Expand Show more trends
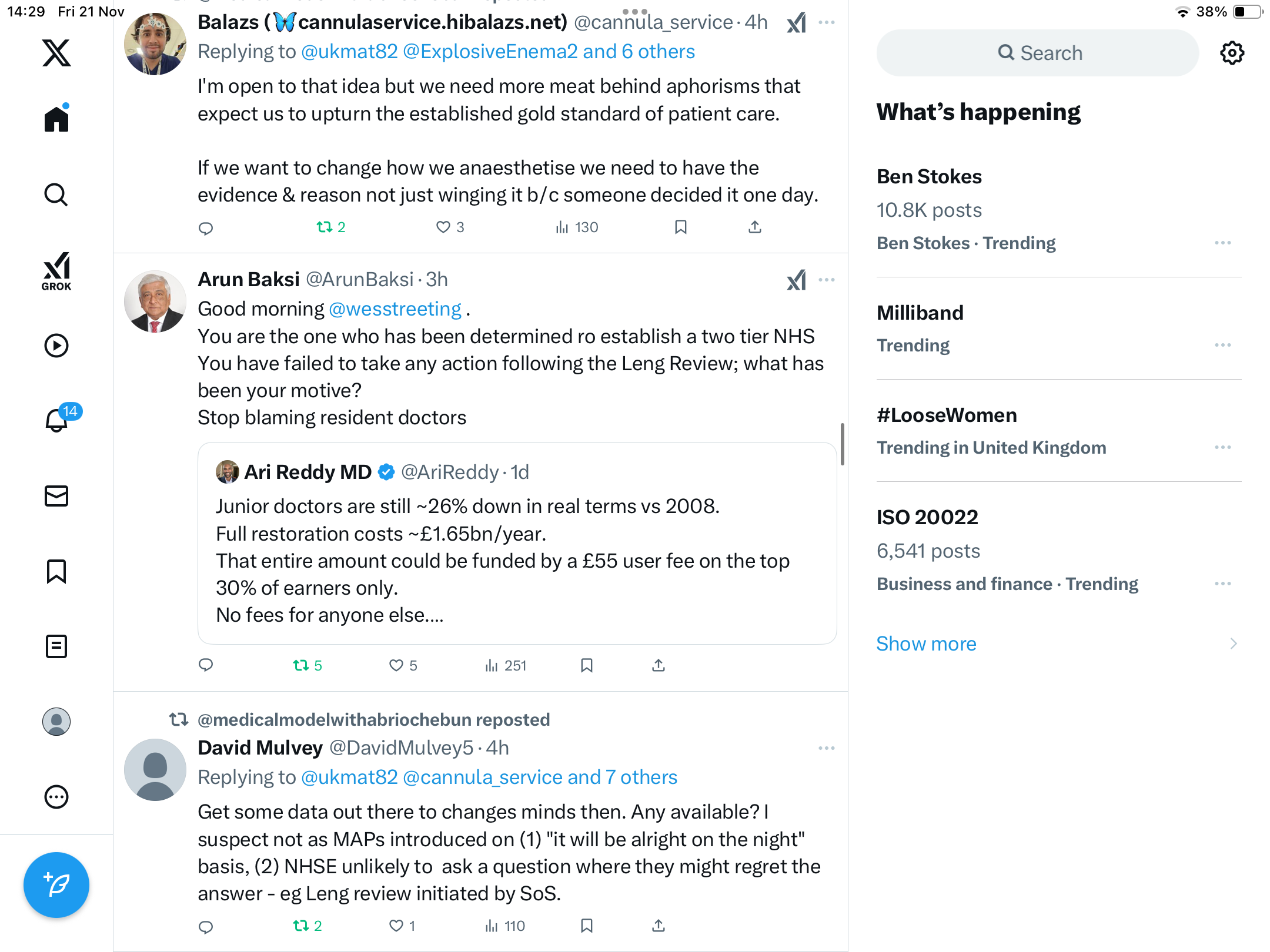 927,643
